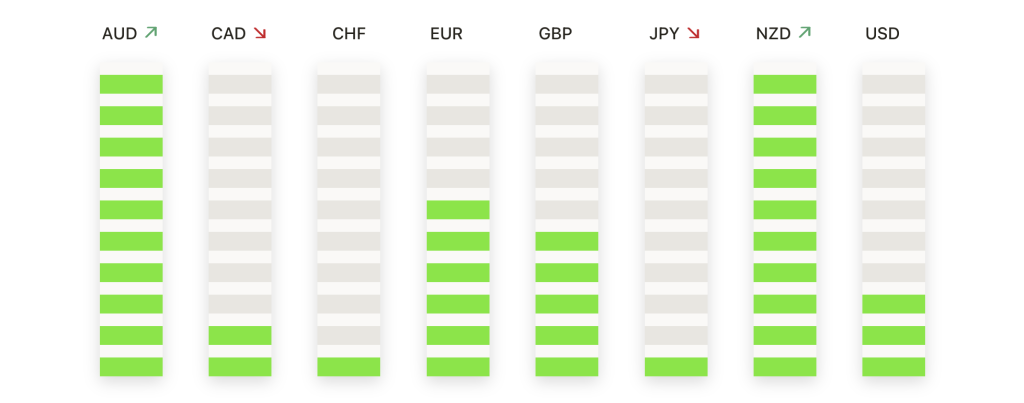Screen dimensions: 1024x403
Task: Select the AUD currency label
Action: coord(120,33)
